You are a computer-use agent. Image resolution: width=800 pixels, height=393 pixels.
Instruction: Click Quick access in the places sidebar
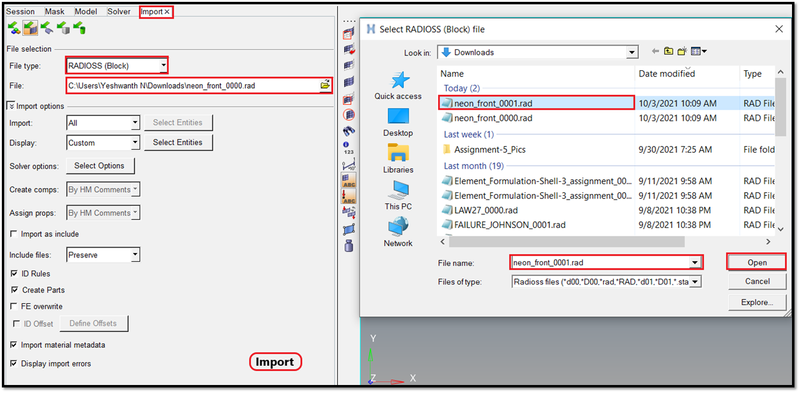click(398, 85)
